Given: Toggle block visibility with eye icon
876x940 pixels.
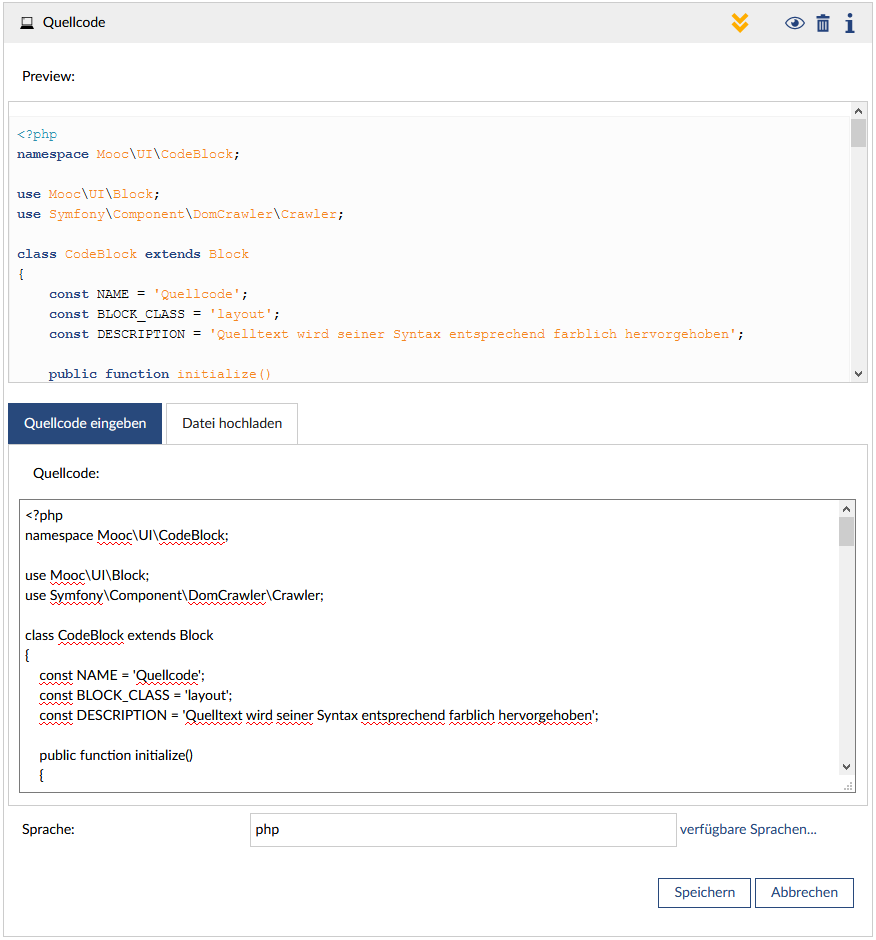Looking at the screenshot, I should [794, 23].
